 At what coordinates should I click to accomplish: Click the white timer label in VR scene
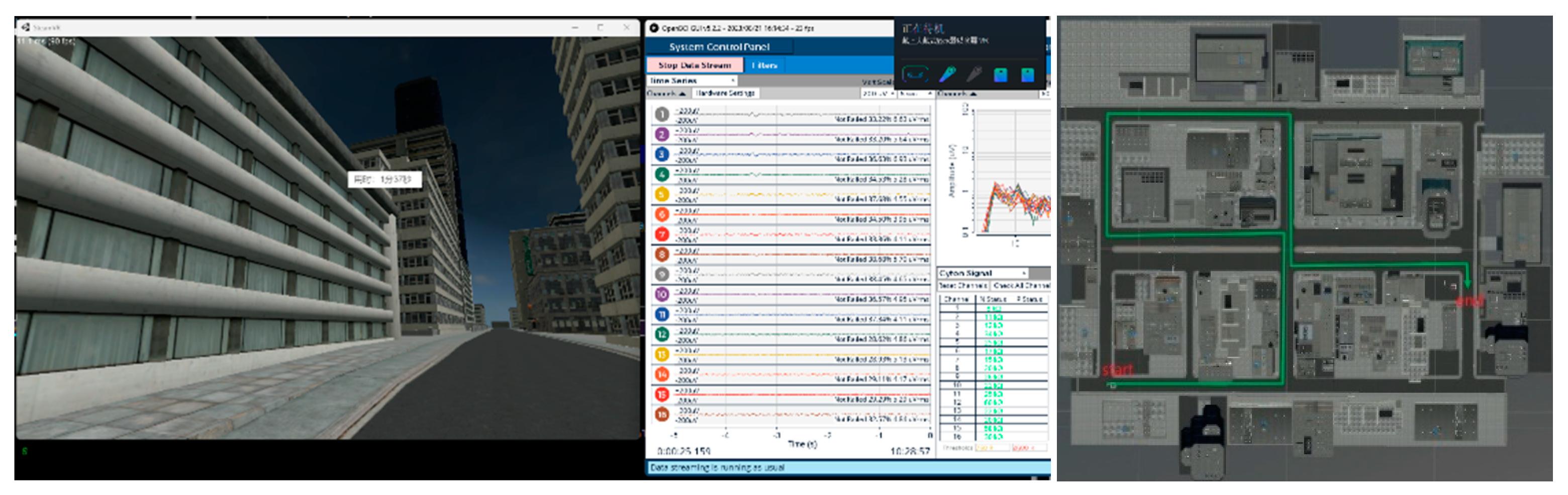[x=384, y=179]
